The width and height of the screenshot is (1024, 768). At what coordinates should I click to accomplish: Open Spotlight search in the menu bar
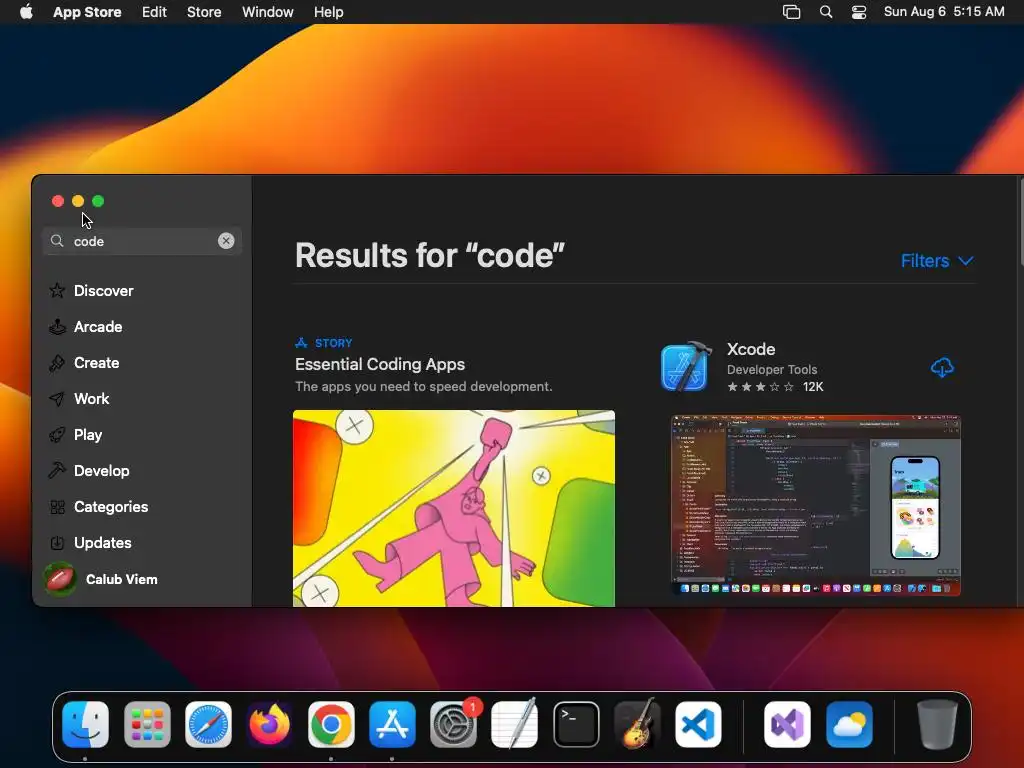[x=826, y=12]
